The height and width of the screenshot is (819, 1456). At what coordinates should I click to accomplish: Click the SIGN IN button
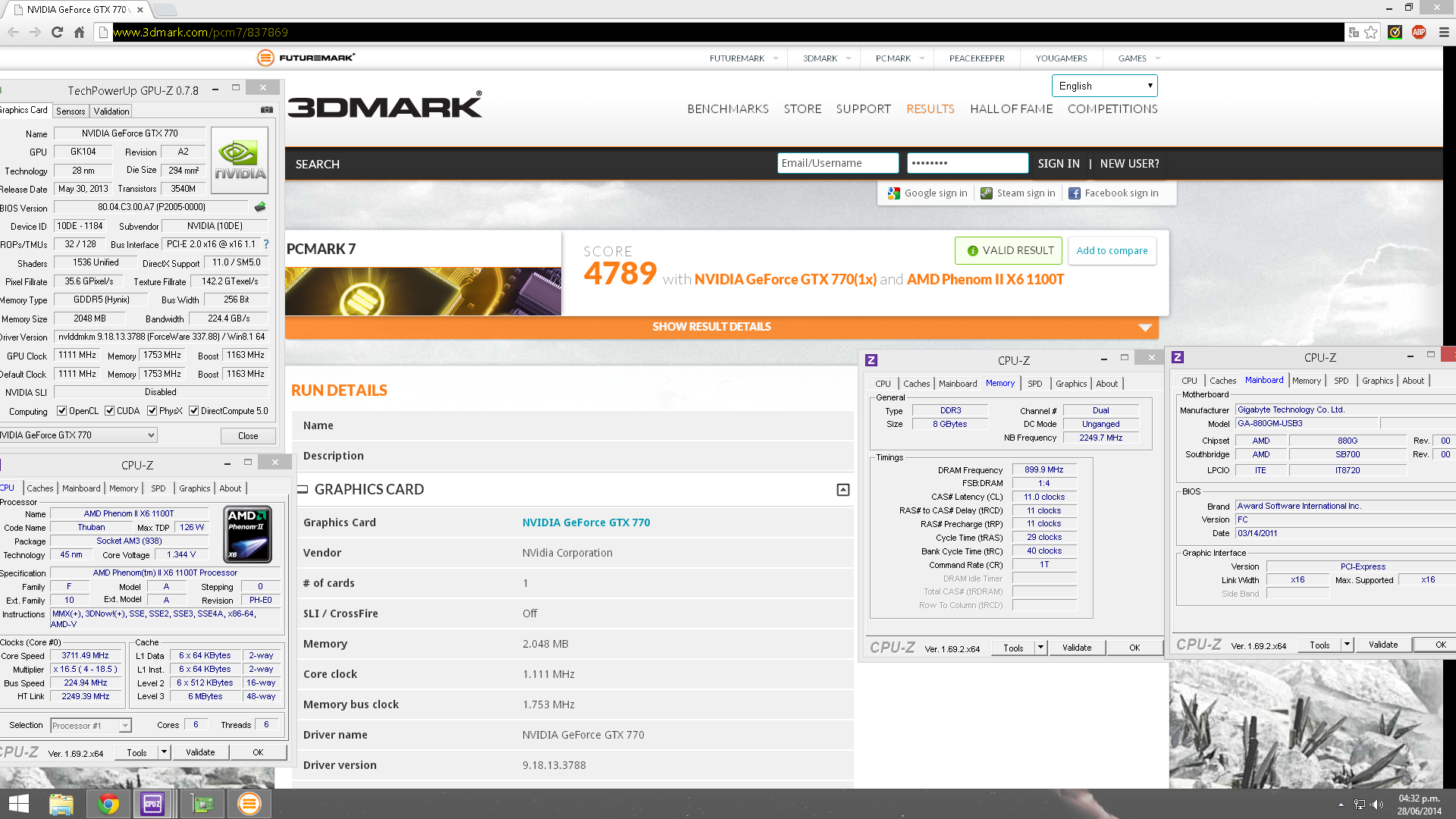point(1059,164)
